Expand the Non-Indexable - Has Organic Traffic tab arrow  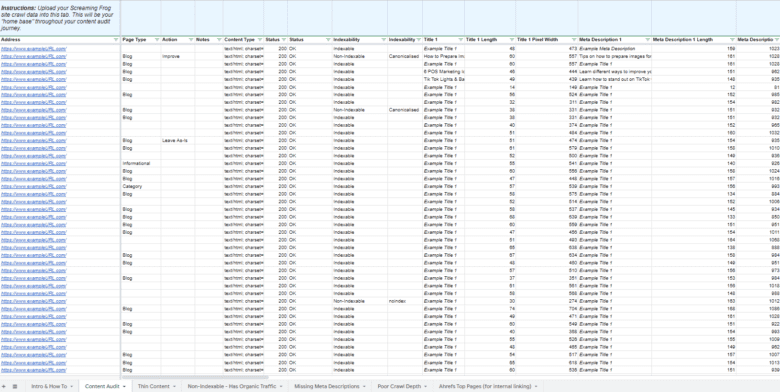tap(281, 387)
